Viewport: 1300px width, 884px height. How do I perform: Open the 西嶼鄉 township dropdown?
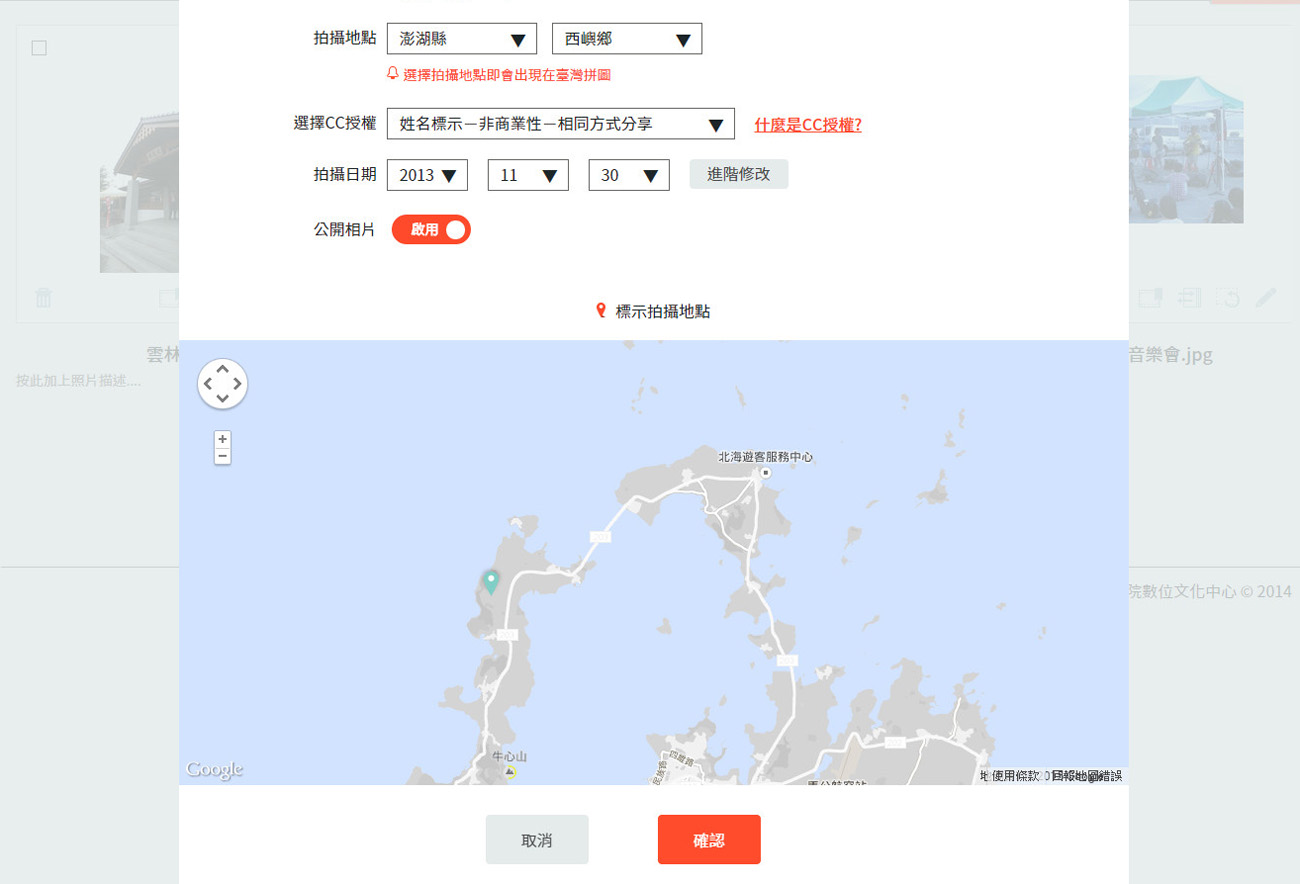(x=626, y=38)
